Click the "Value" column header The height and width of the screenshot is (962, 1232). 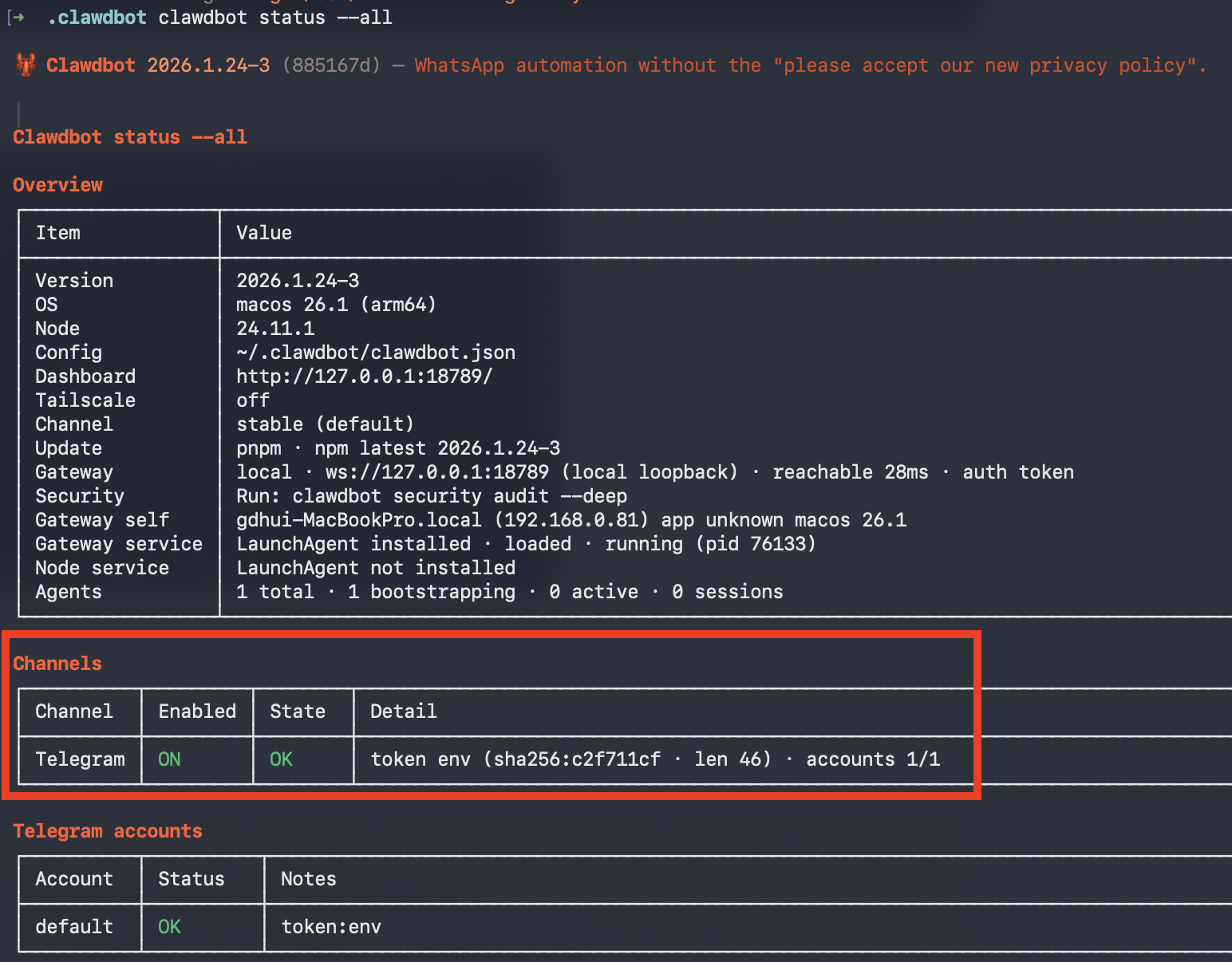pyautogui.click(x=264, y=233)
